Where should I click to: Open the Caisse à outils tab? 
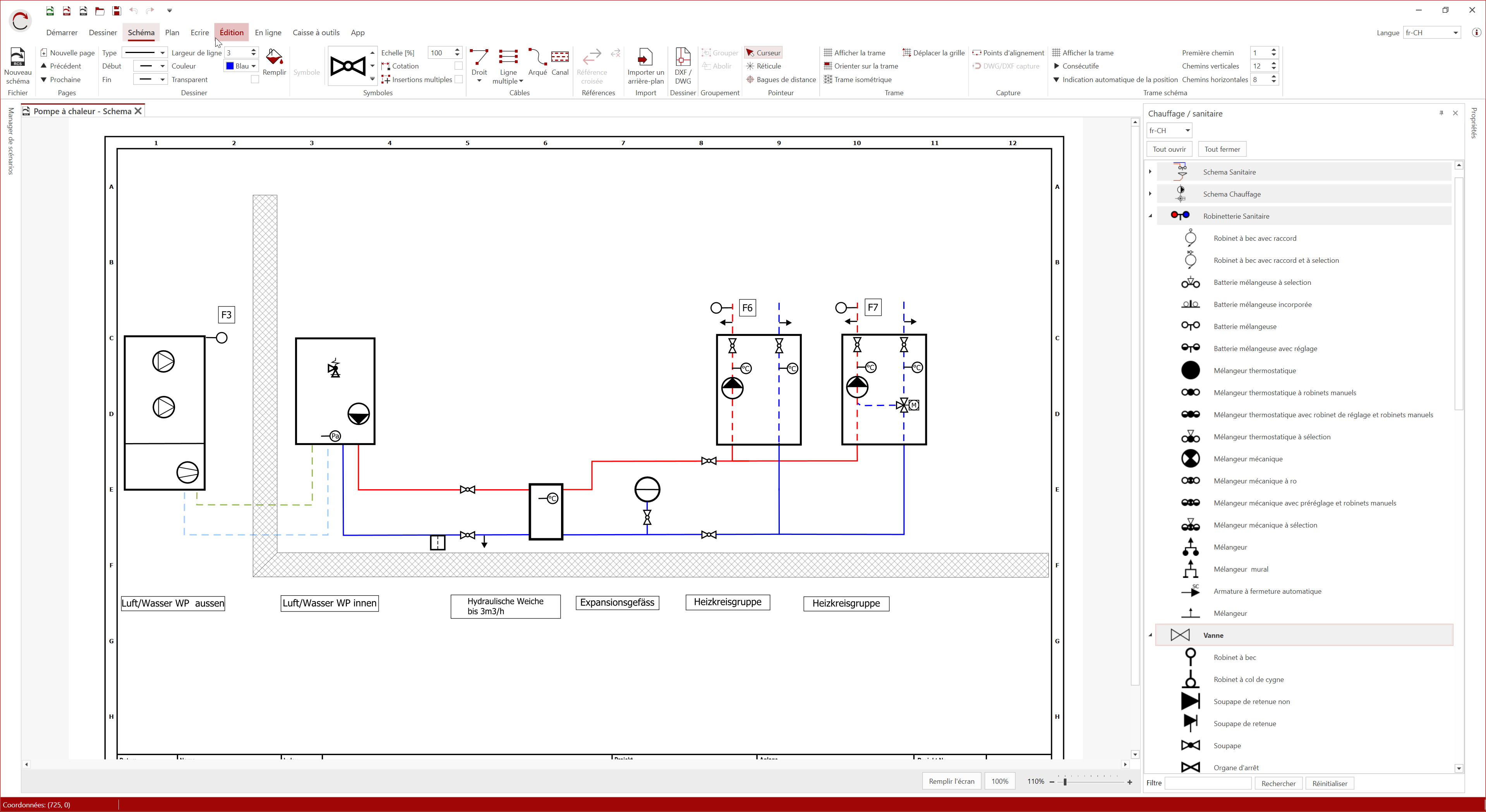pyautogui.click(x=316, y=33)
